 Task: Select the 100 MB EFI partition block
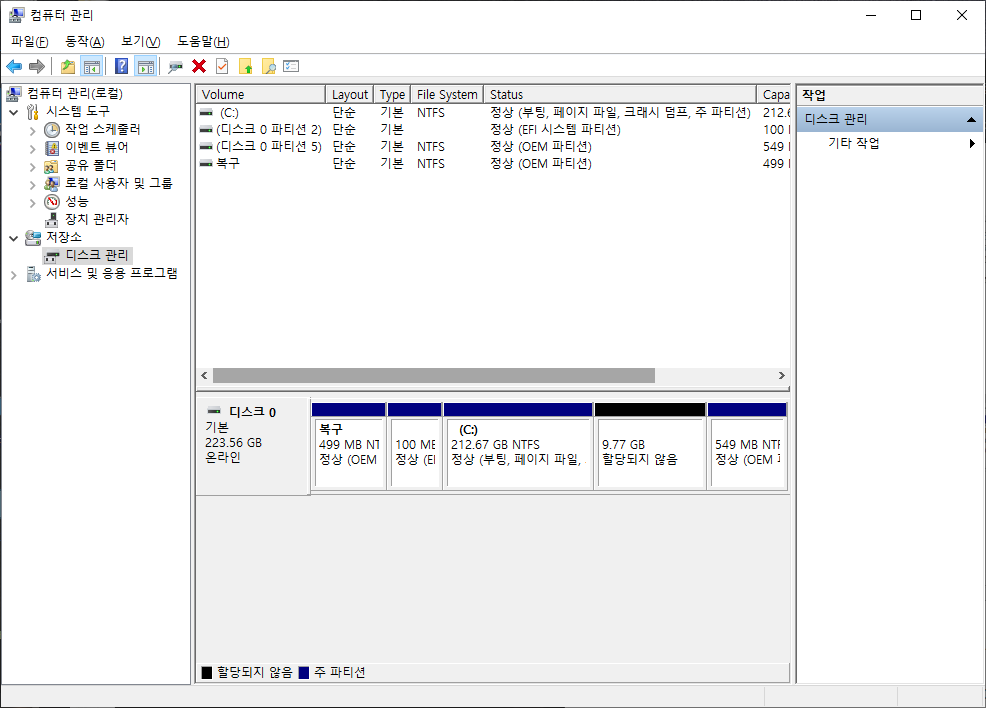tap(415, 446)
